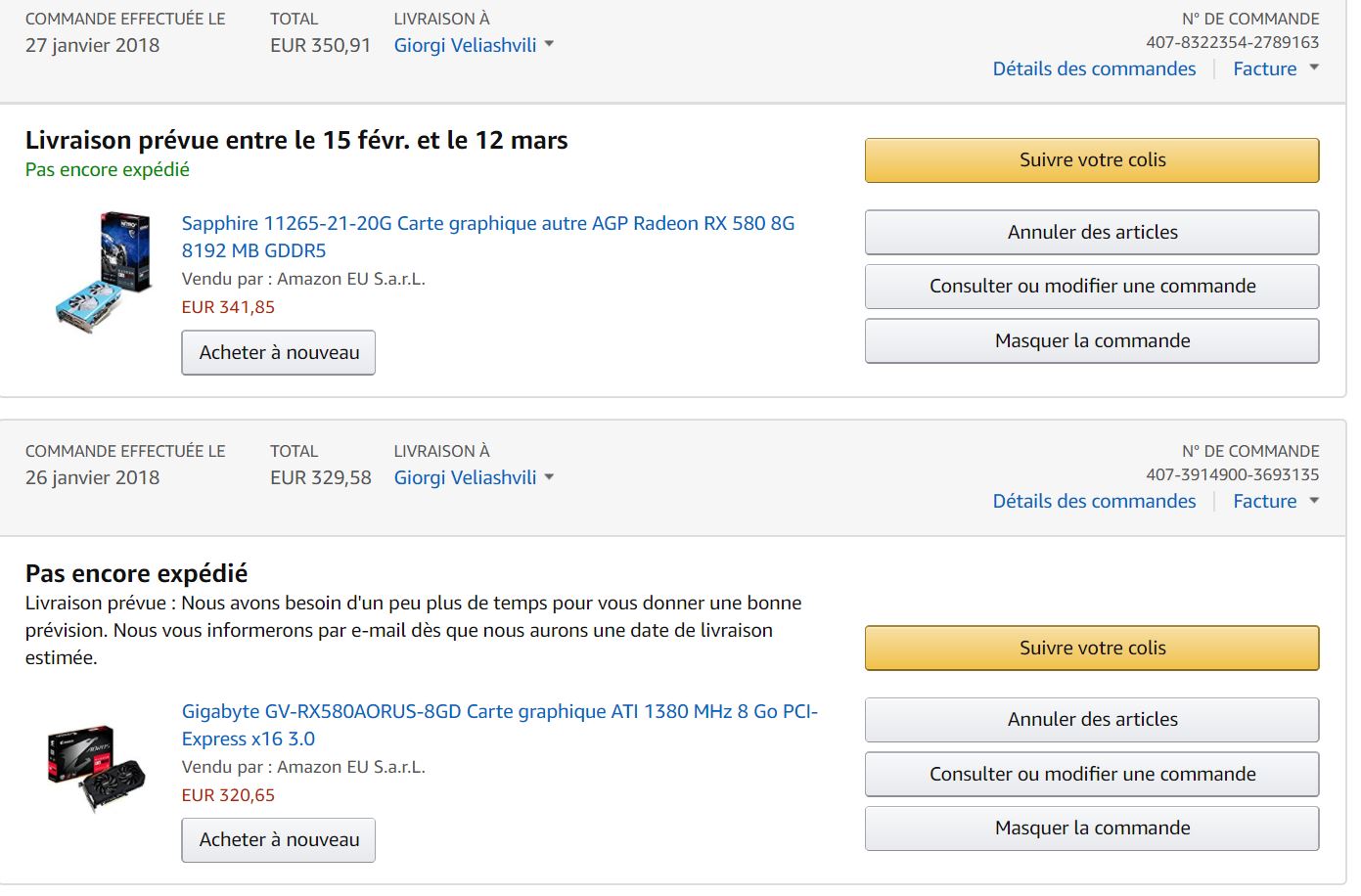Click Suivre votre colis for Sapphire order
Viewport: 1361px width, 896px height.
[1092, 160]
